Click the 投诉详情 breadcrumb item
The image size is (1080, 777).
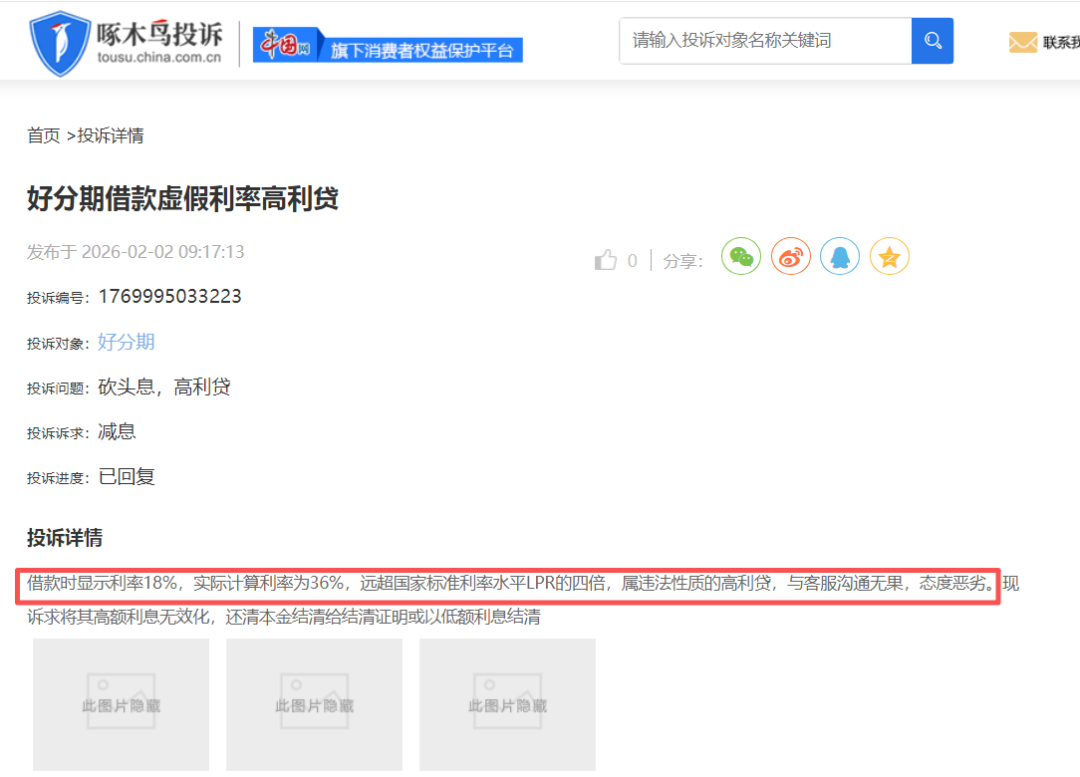pyautogui.click(x=111, y=136)
